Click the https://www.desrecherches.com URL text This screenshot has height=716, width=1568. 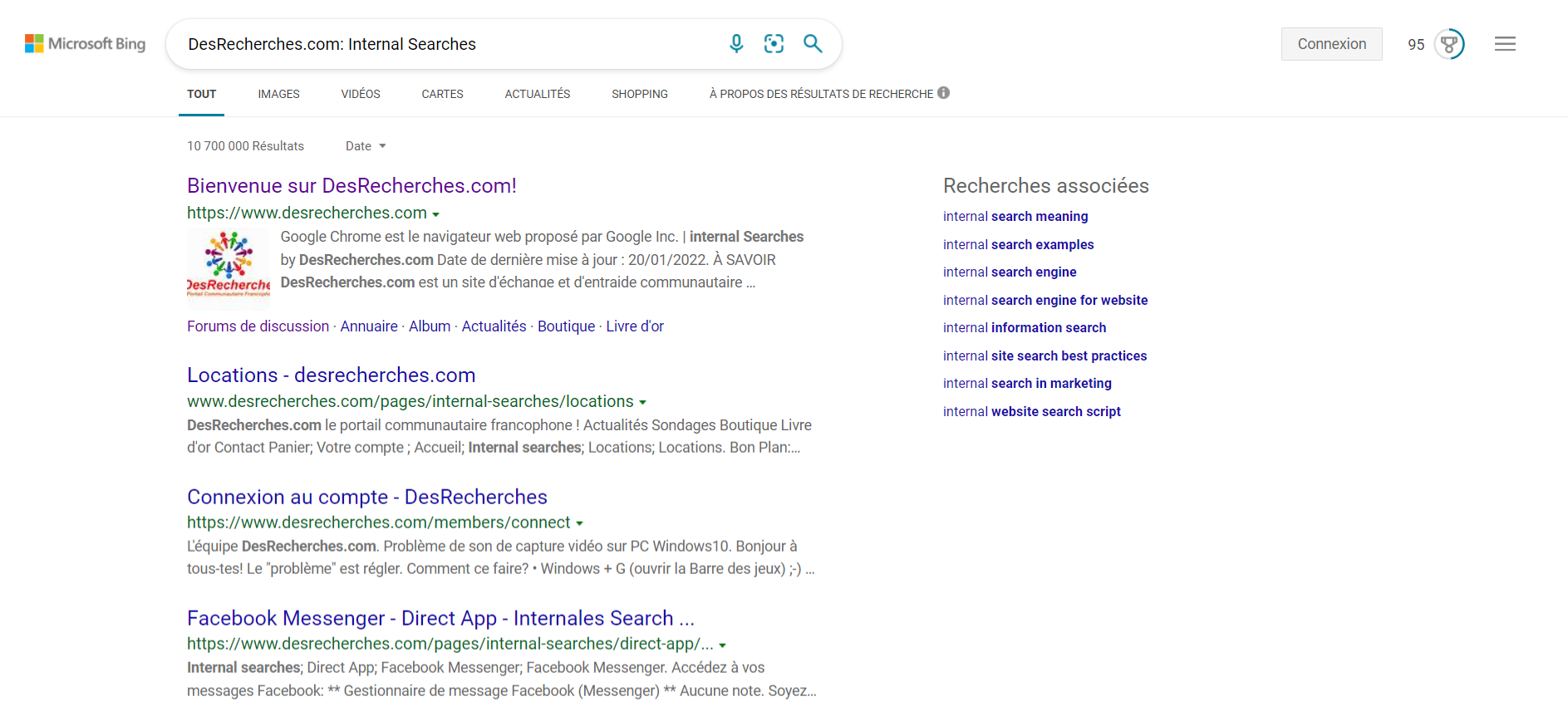307,213
